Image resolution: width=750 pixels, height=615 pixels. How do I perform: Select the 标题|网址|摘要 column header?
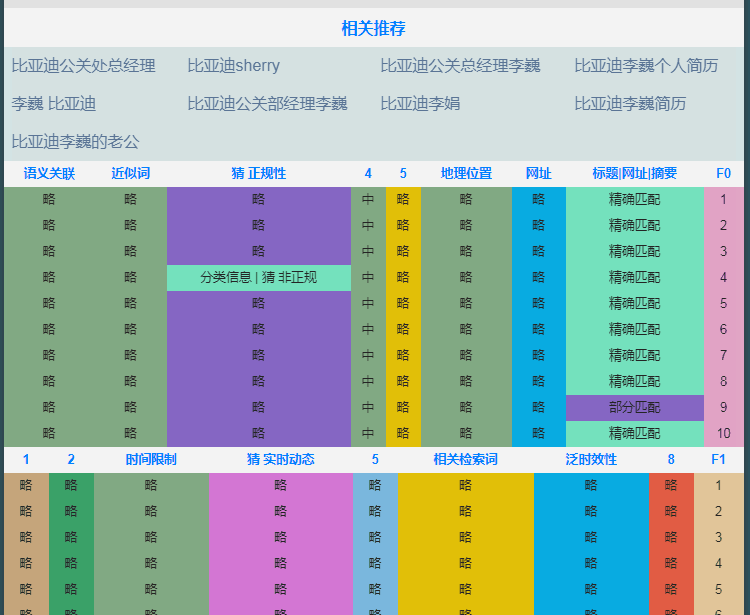(x=635, y=174)
